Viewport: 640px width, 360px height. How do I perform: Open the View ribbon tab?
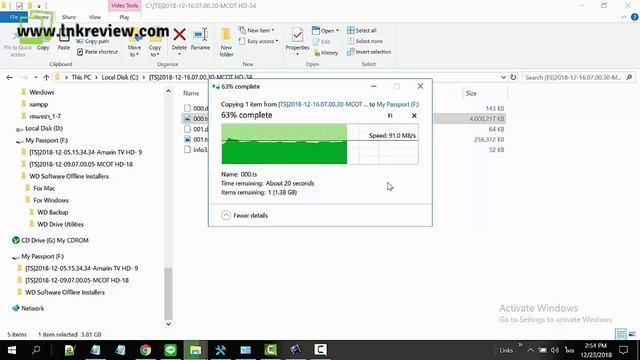click(95, 17)
